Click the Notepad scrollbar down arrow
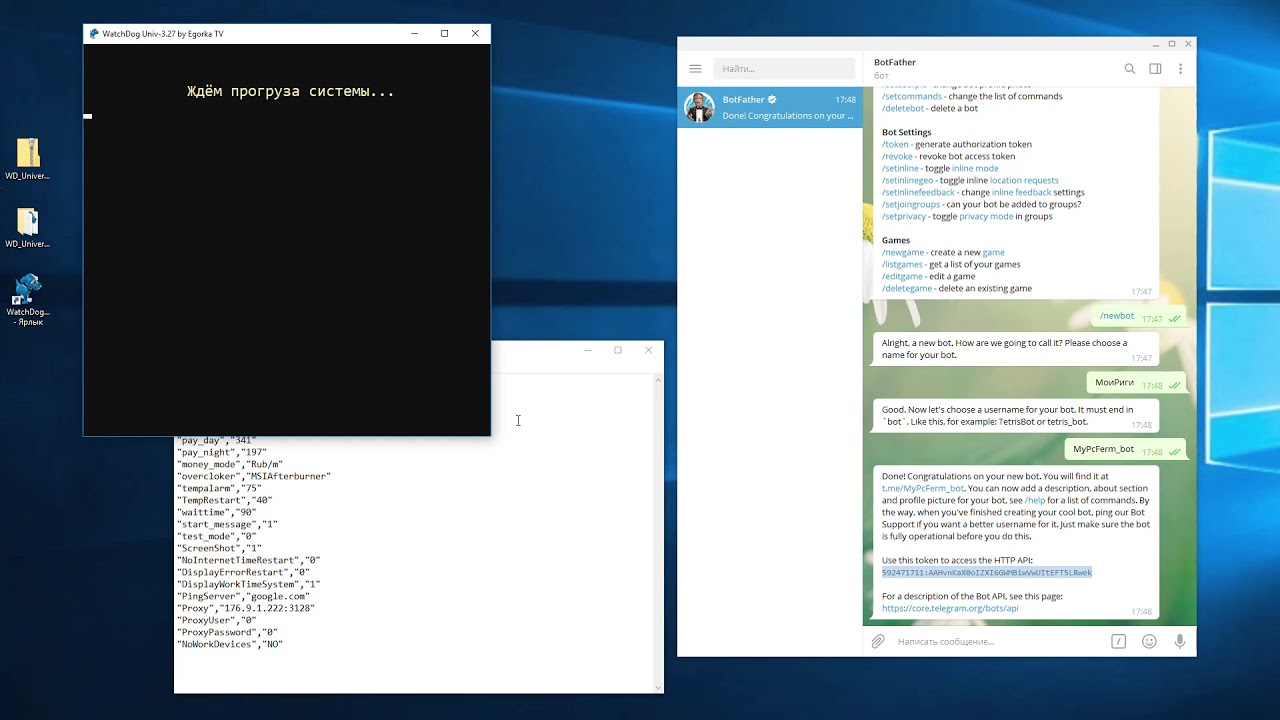The width and height of the screenshot is (1280, 720). click(x=658, y=687)
